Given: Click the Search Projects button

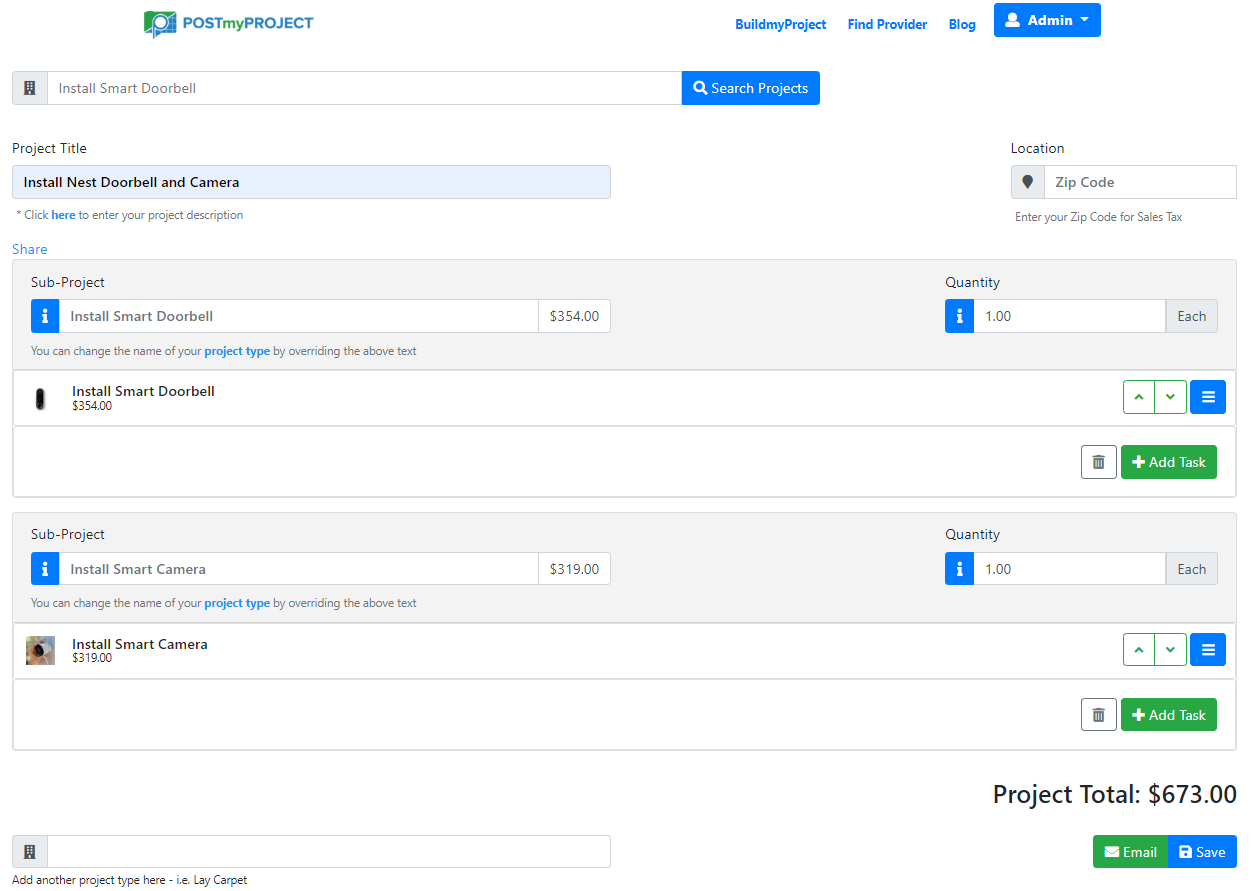Looking at the screenshot, I should click(751, 88).
